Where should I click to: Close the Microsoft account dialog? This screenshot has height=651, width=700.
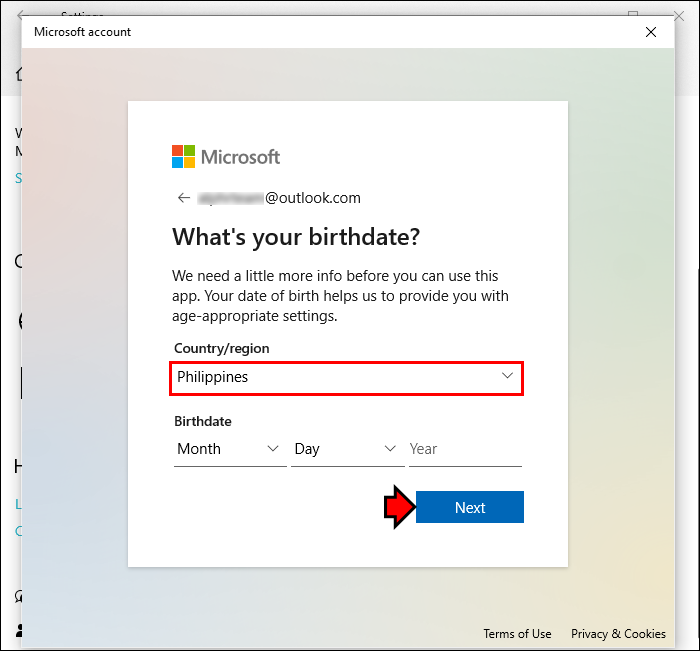pos(651,32)
